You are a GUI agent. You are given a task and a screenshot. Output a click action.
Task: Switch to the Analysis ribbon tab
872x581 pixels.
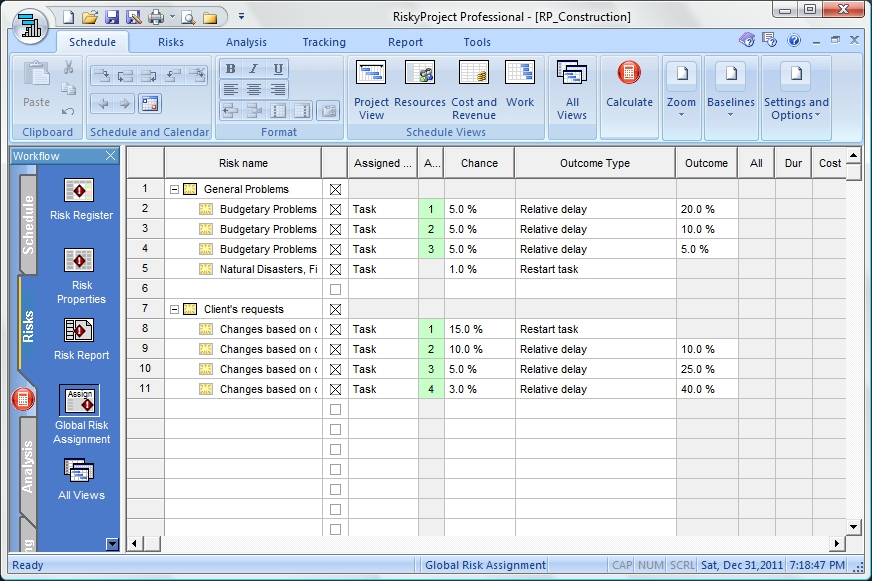pyautogui.click(x=246, y=42)
